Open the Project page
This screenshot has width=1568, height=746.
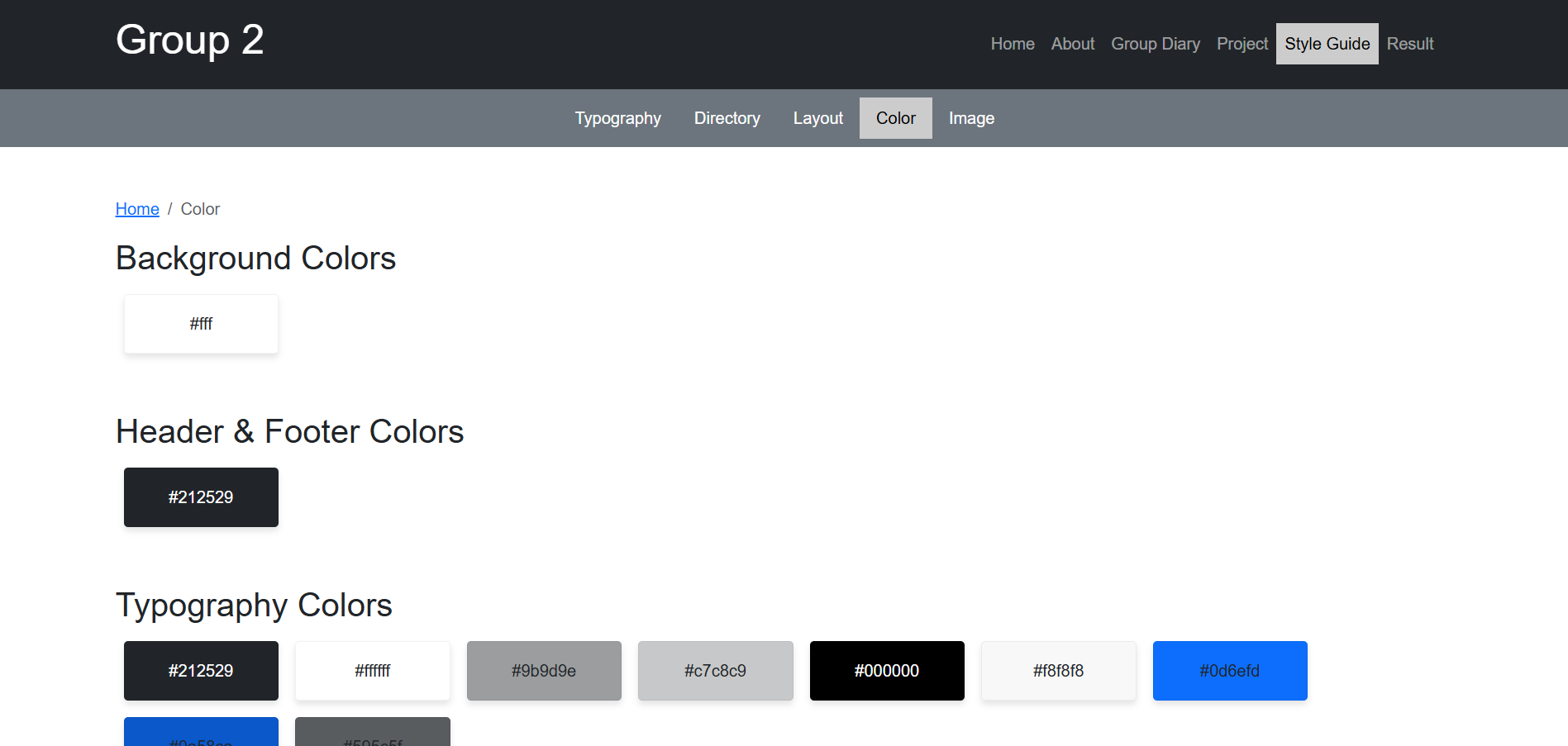point(1242,44)
